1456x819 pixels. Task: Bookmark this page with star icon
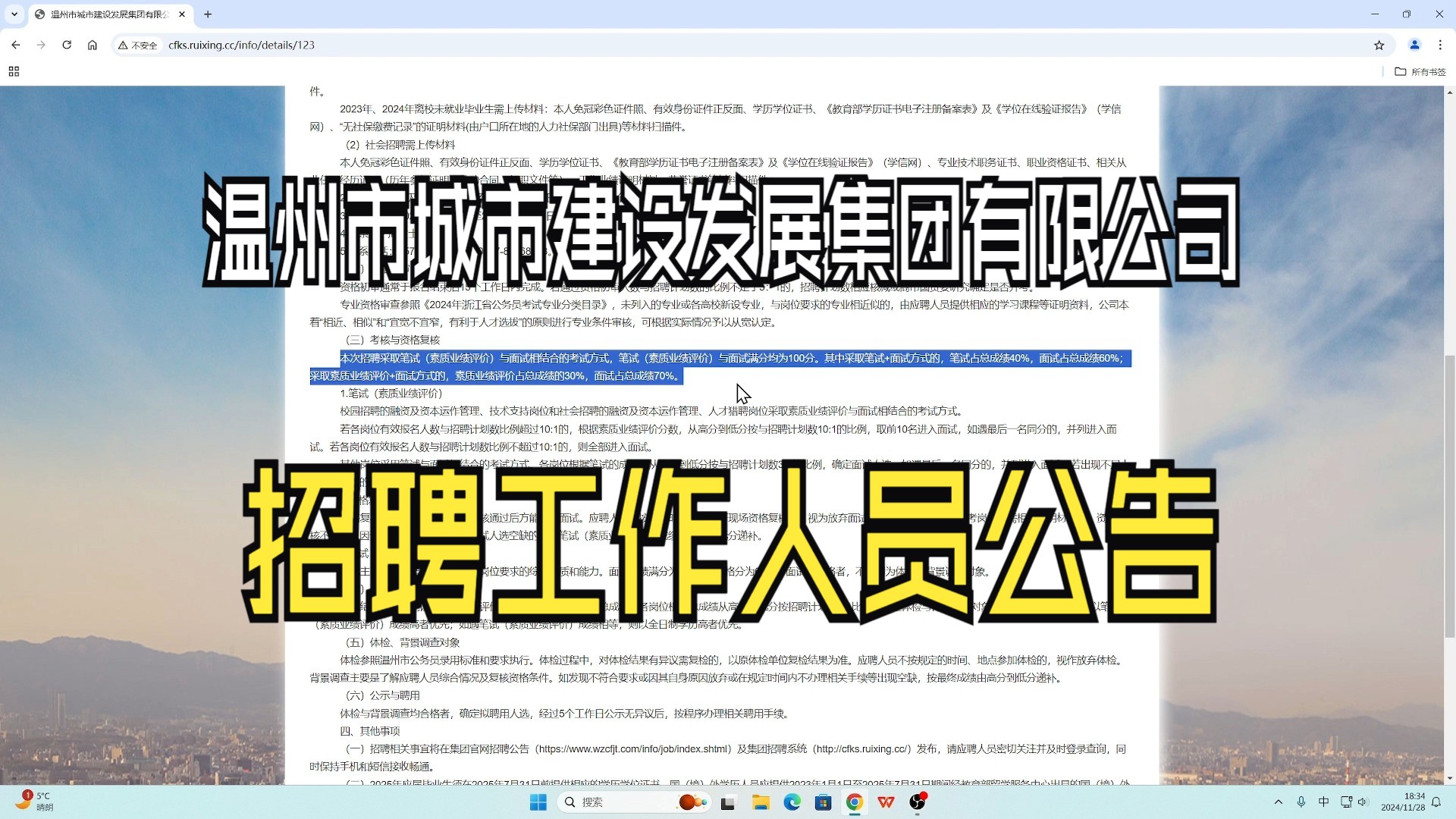[1379, 45]
